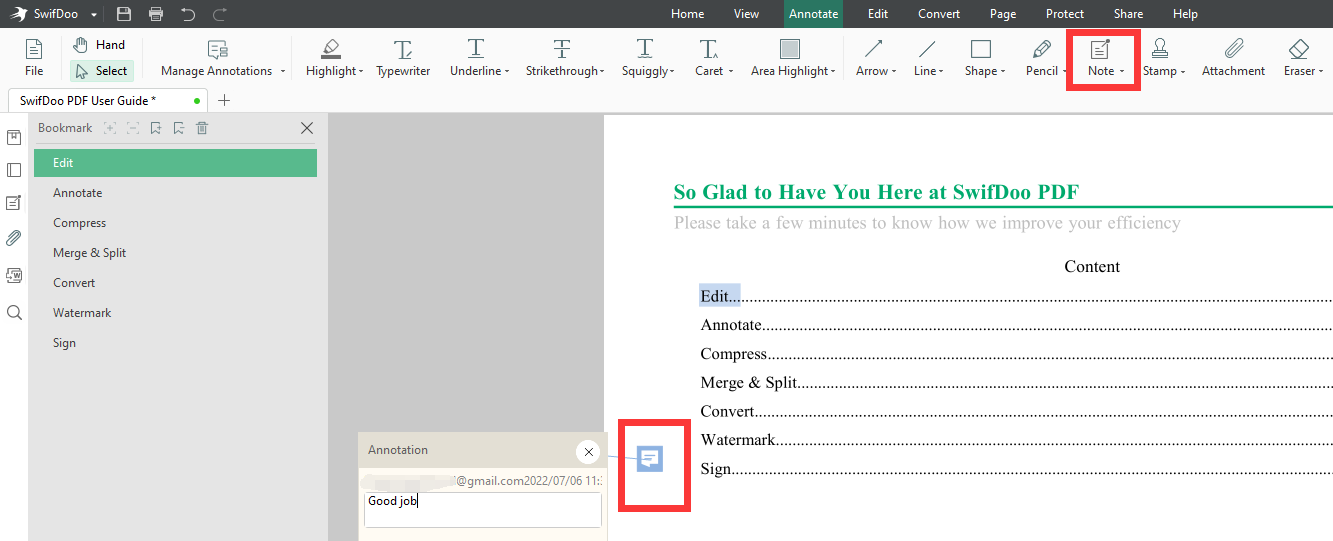Screen dimensions: 1333x541
Task: Add a new tab with plus button
Action: (224, 100)
